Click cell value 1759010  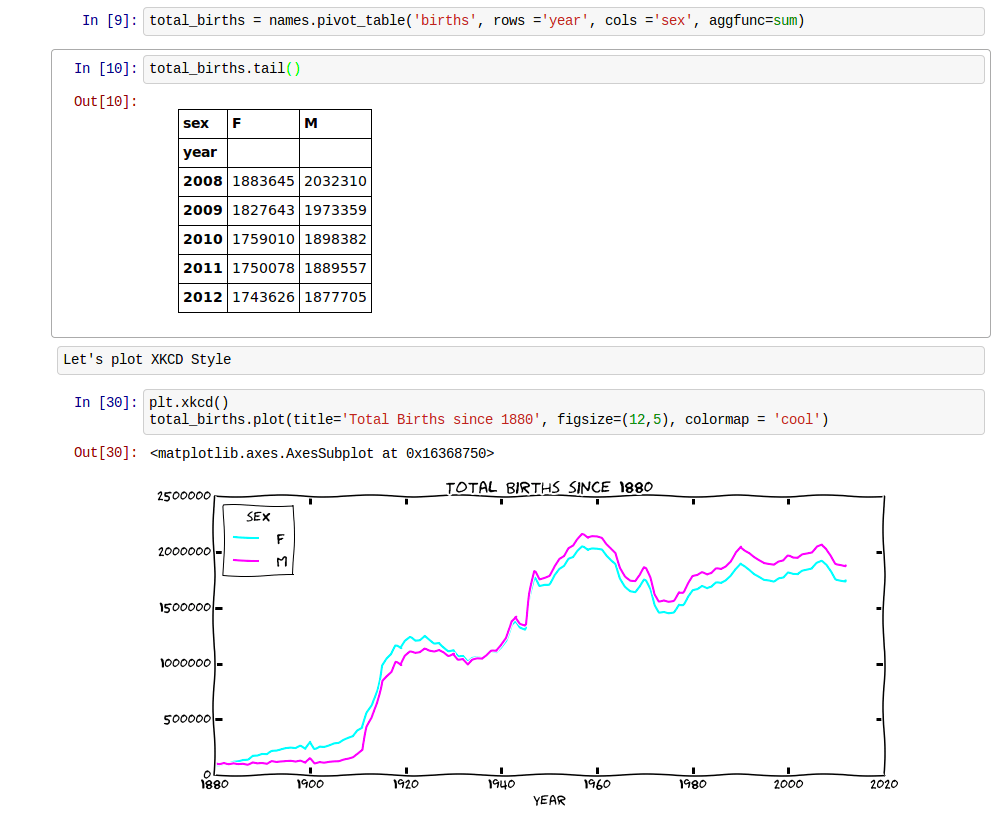(x=263, y=239)
